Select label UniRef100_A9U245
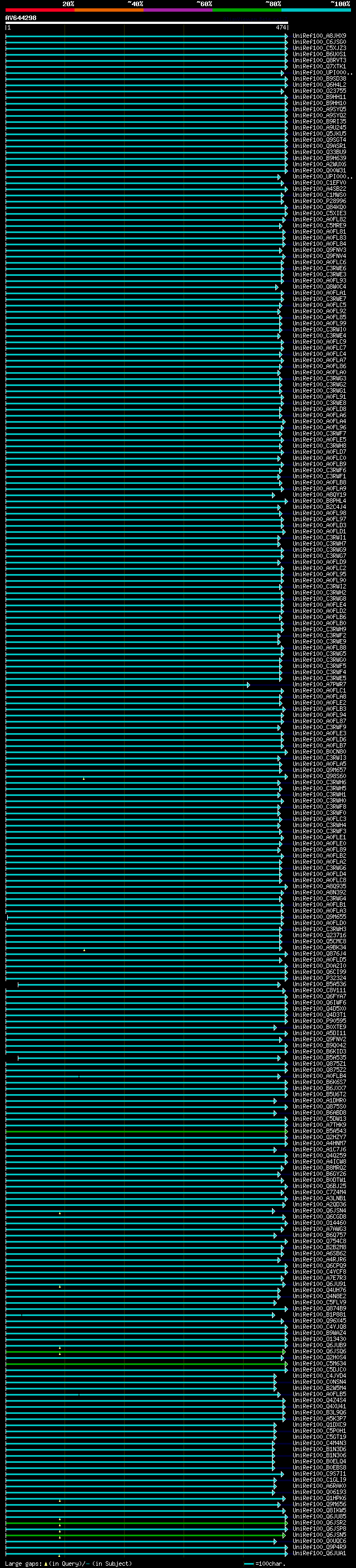The image size is (356, 1568). pyautogui.click(x=319, y=127)
